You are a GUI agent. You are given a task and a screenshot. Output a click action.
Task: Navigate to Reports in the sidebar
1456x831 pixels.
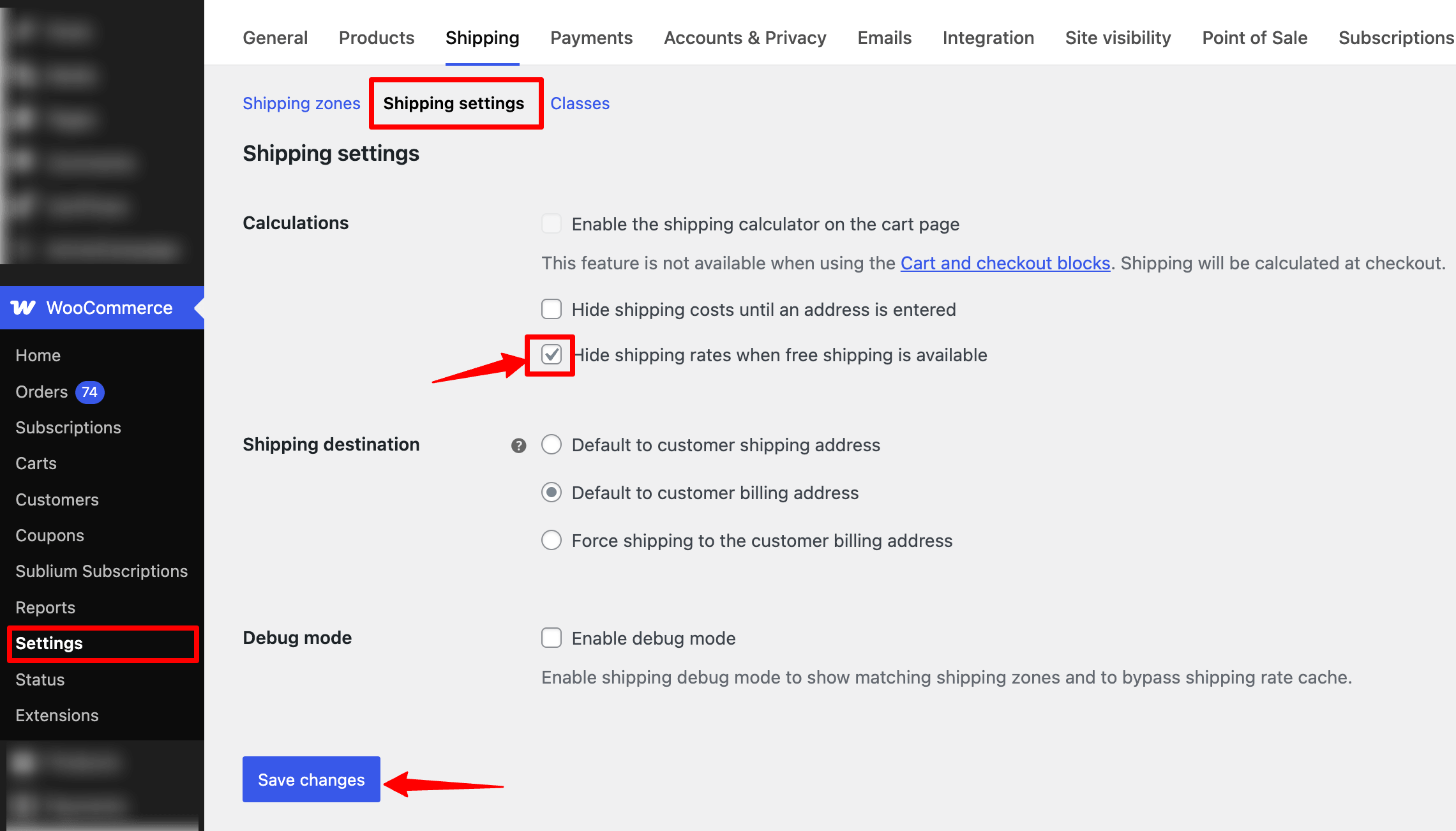pos(45,607)
